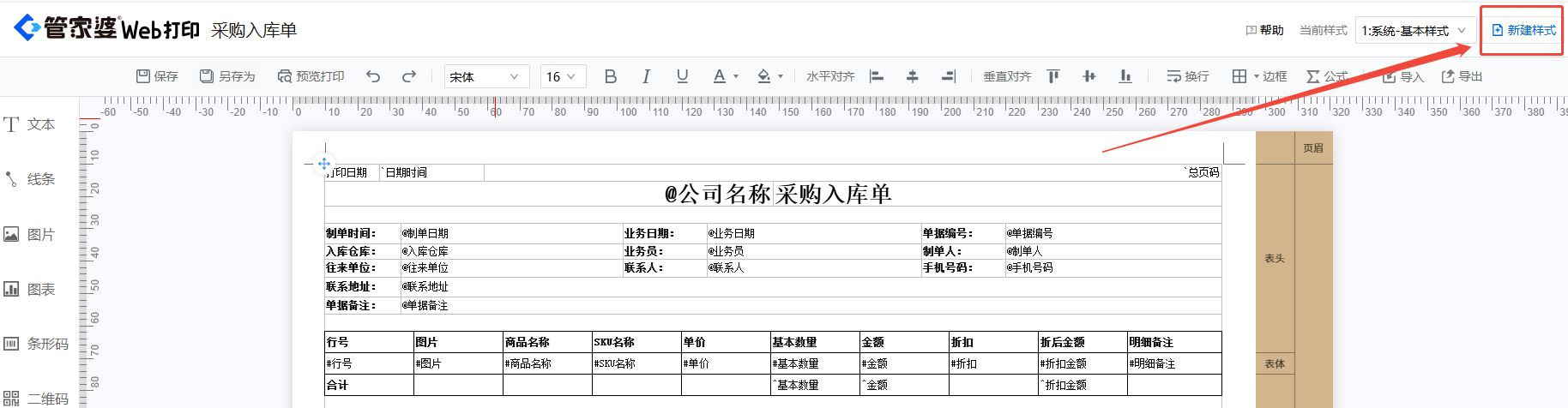
Task: Select the @制单人 field
Action: (x=1113, y=251)
